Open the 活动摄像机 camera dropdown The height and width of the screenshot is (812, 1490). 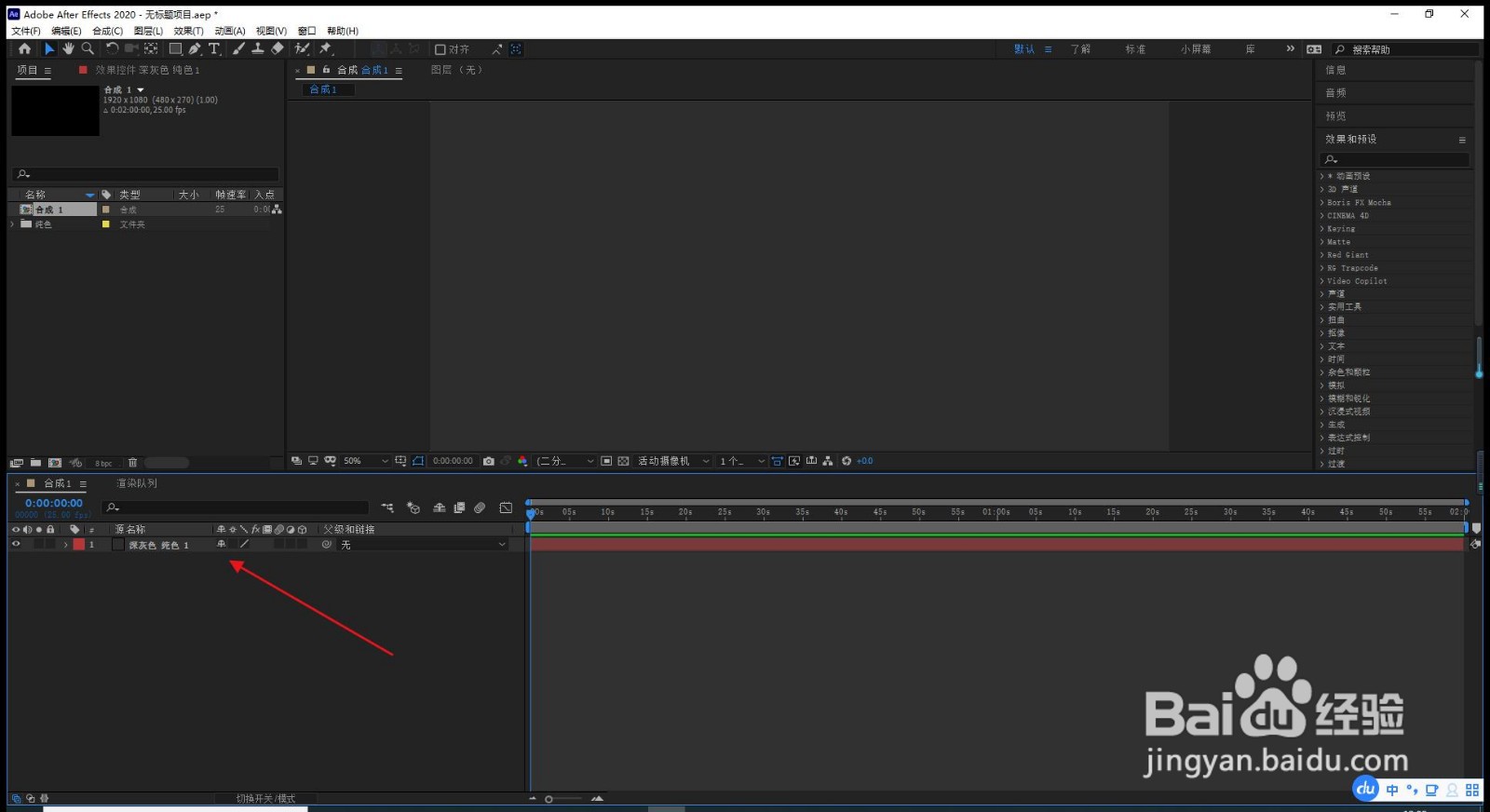[673, 461]
